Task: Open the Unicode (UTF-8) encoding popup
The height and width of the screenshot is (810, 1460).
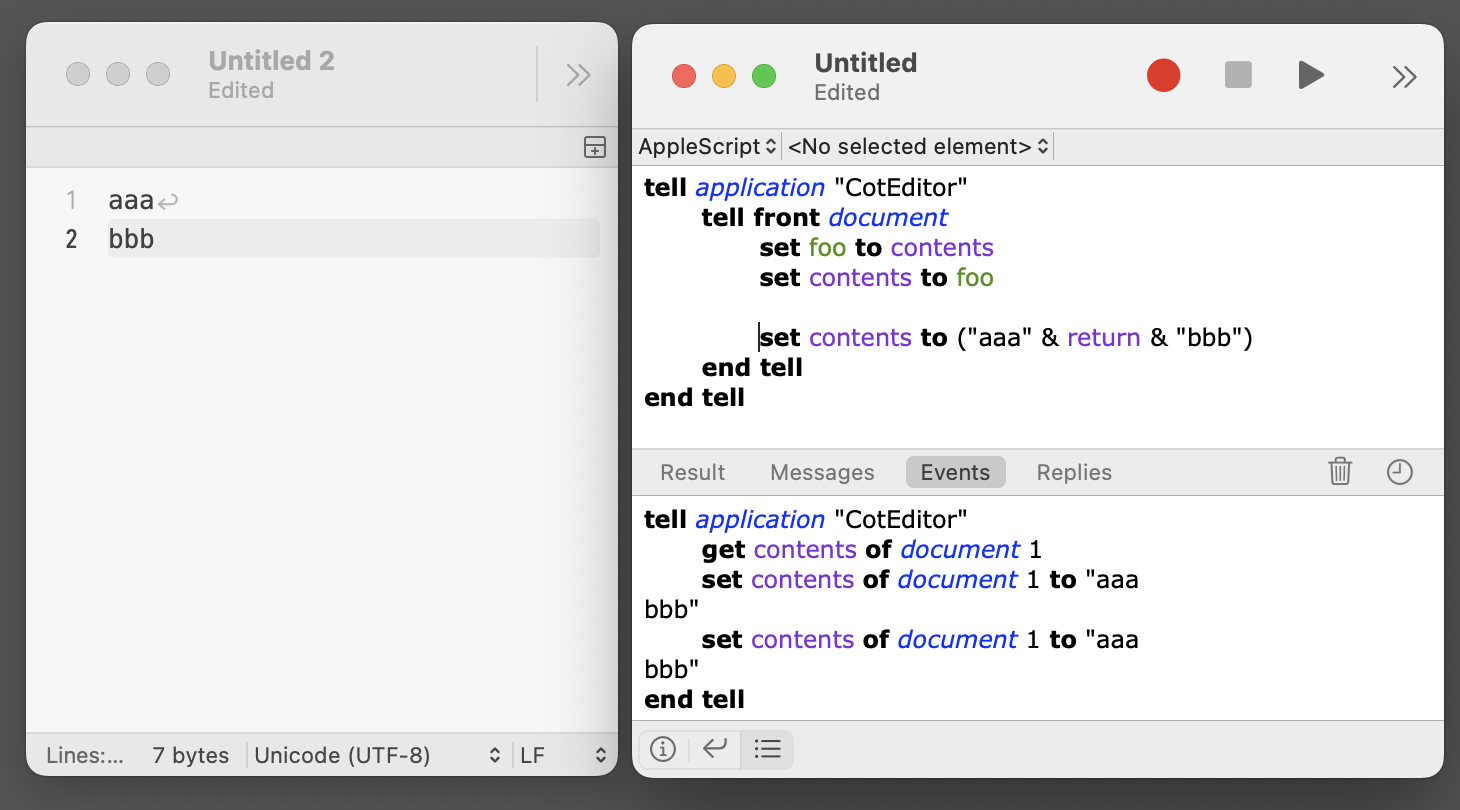Action: coord(378,755)
